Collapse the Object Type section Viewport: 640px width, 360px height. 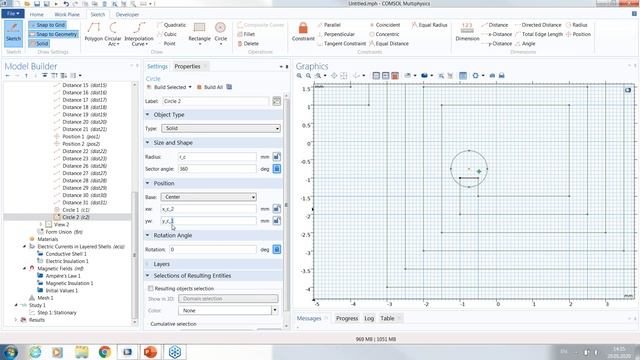[148, 115]
